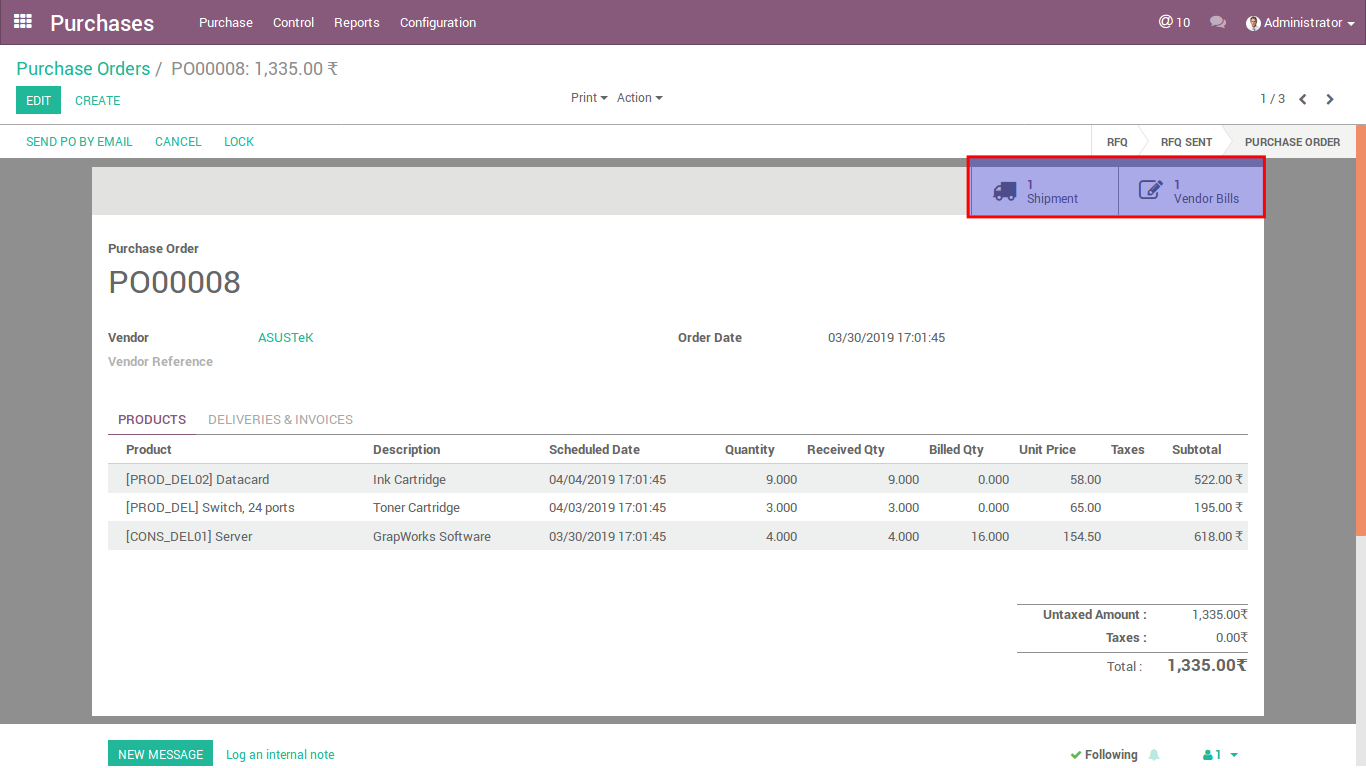Click the Edit button
The image size is (1366, 768).
[x=38, y=100]
